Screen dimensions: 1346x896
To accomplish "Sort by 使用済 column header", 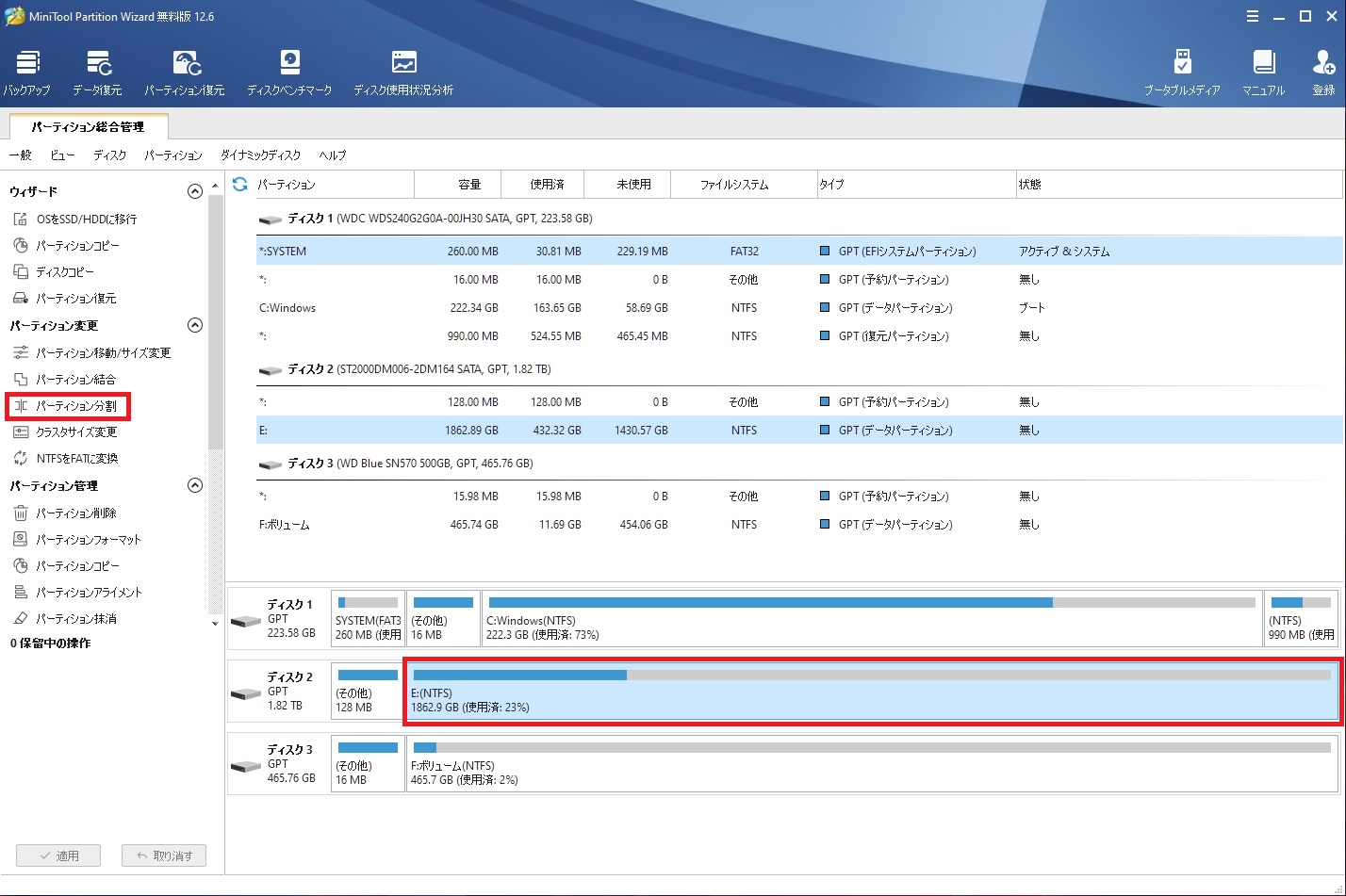I will click(x=542, y=185).
